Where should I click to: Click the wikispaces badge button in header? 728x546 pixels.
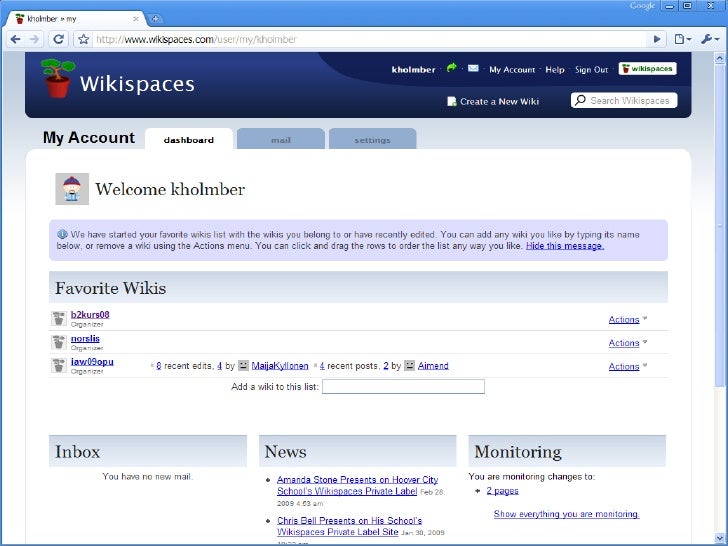(647, 69)
